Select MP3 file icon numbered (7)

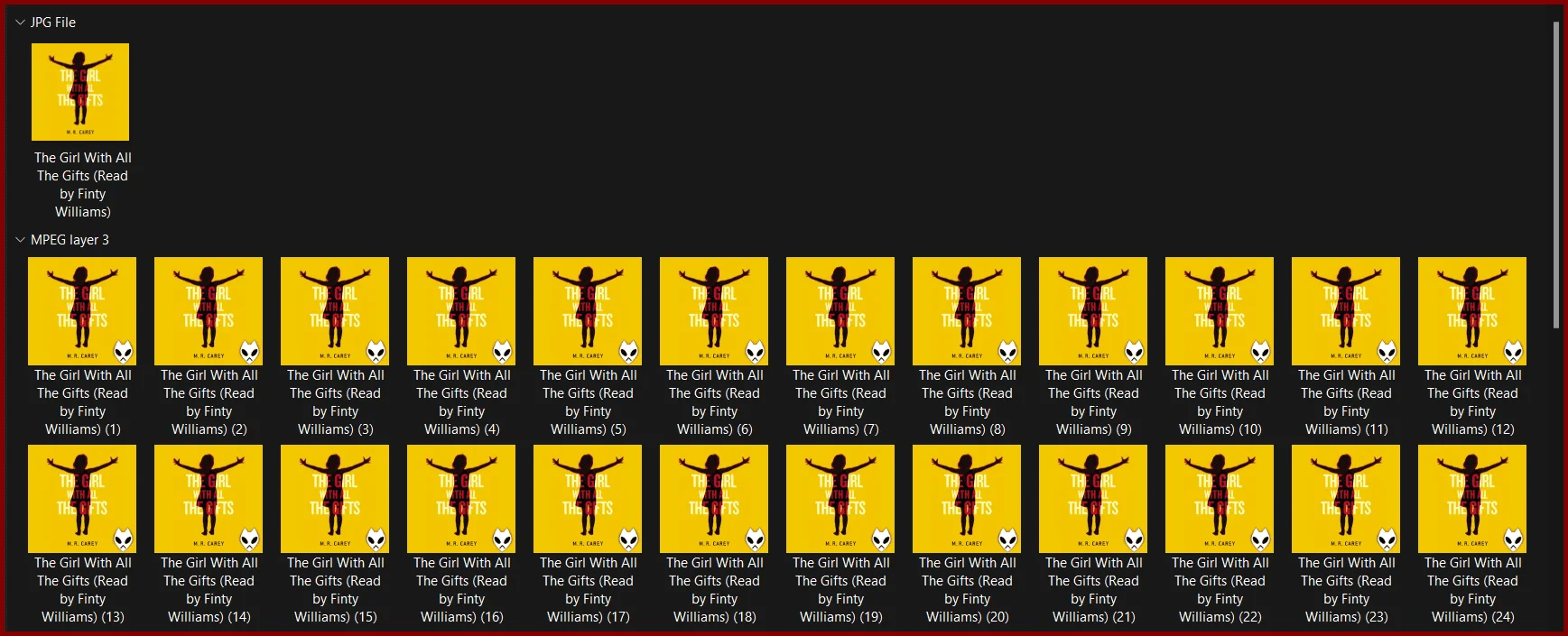(840, 311)
